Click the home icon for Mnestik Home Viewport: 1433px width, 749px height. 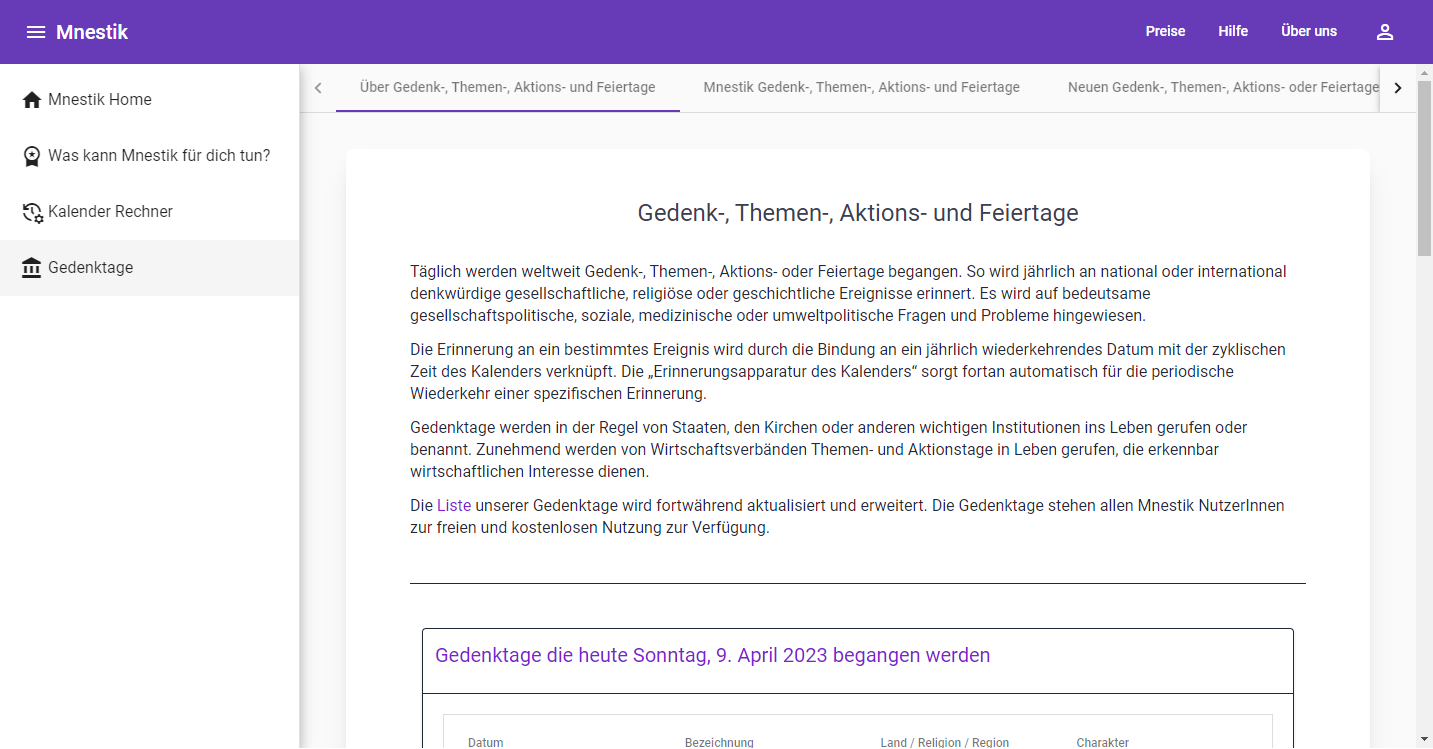tap(32, 100)
